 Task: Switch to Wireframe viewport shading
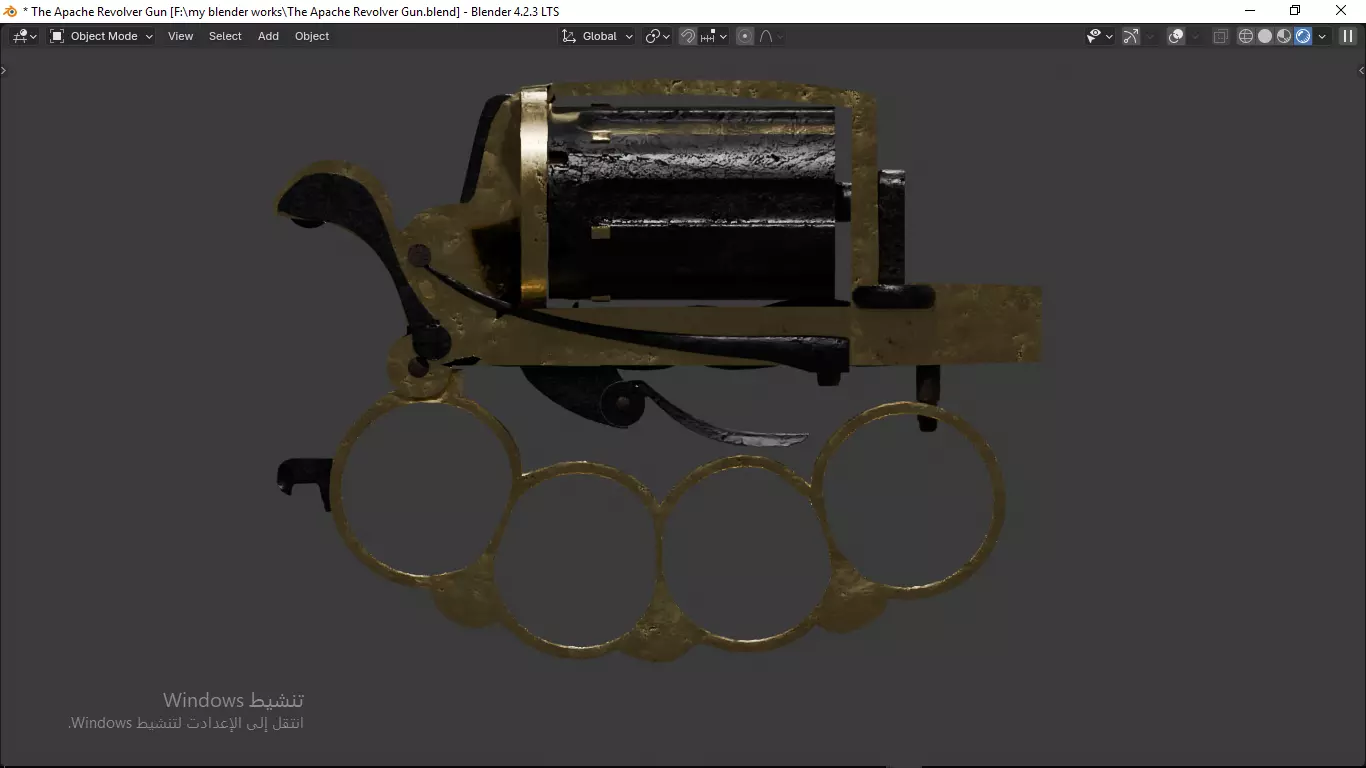point(1246,36)
